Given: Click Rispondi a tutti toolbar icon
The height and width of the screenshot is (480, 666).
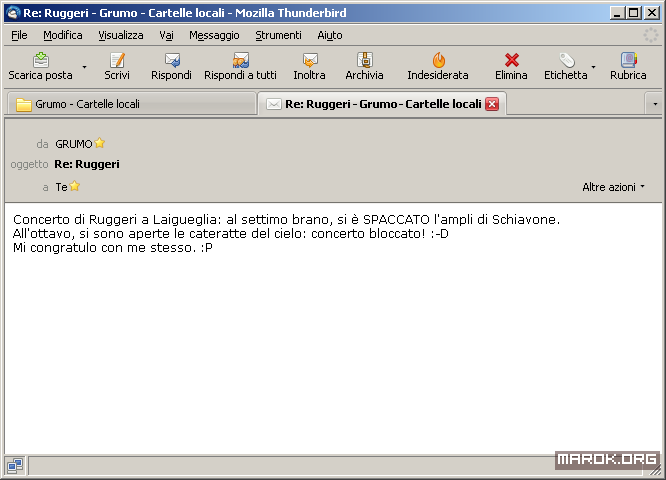Looking at the screenshot, I should click(x=240, y=61).
